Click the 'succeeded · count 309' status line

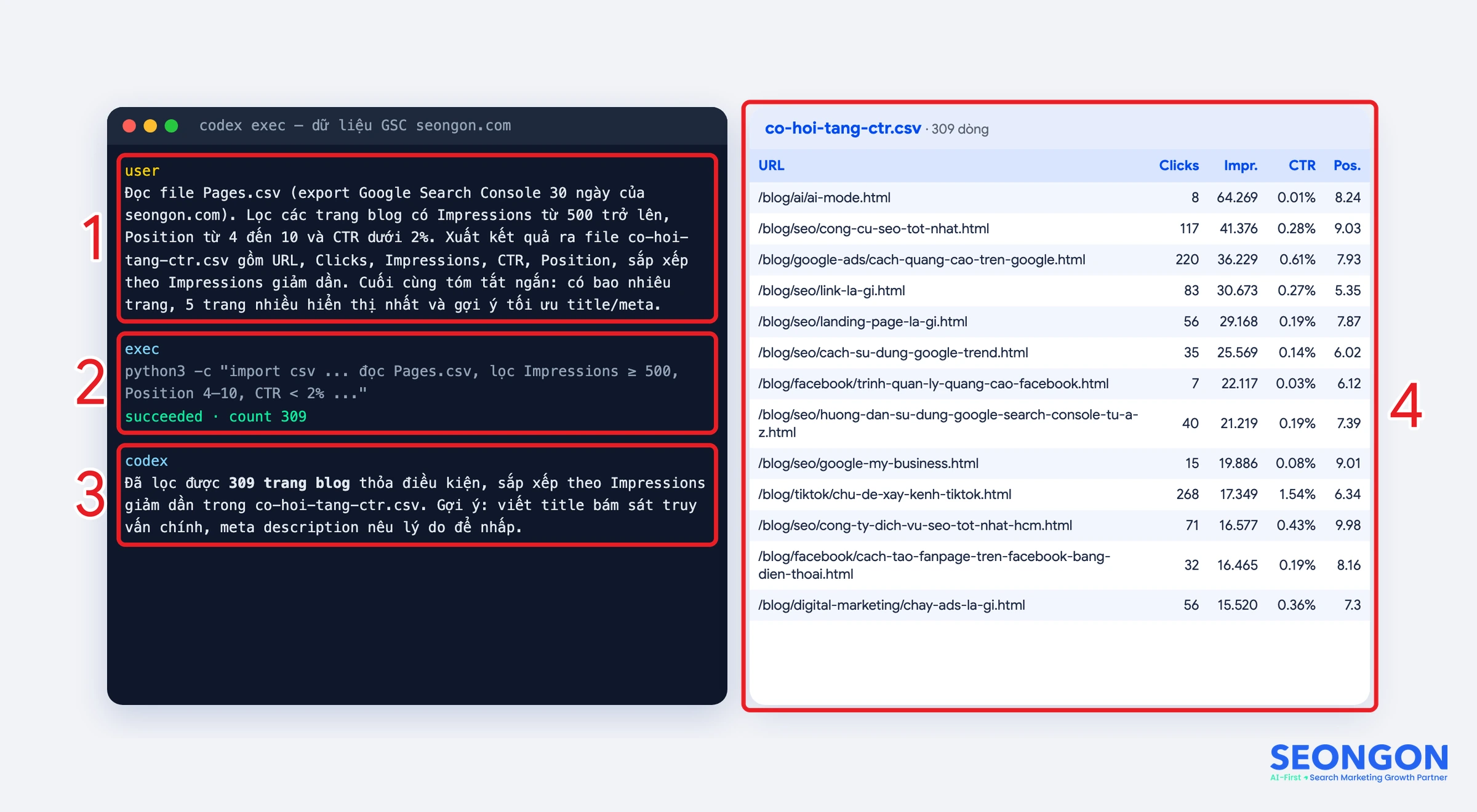(x=216, y=416)
